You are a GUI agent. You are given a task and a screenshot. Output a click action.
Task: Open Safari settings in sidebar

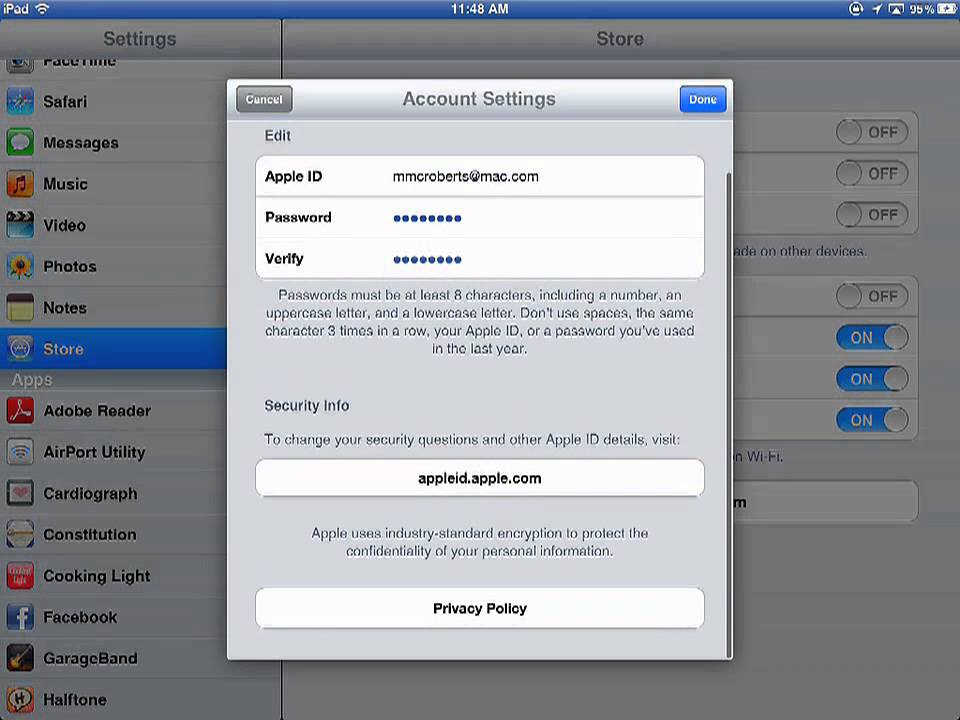113,102
